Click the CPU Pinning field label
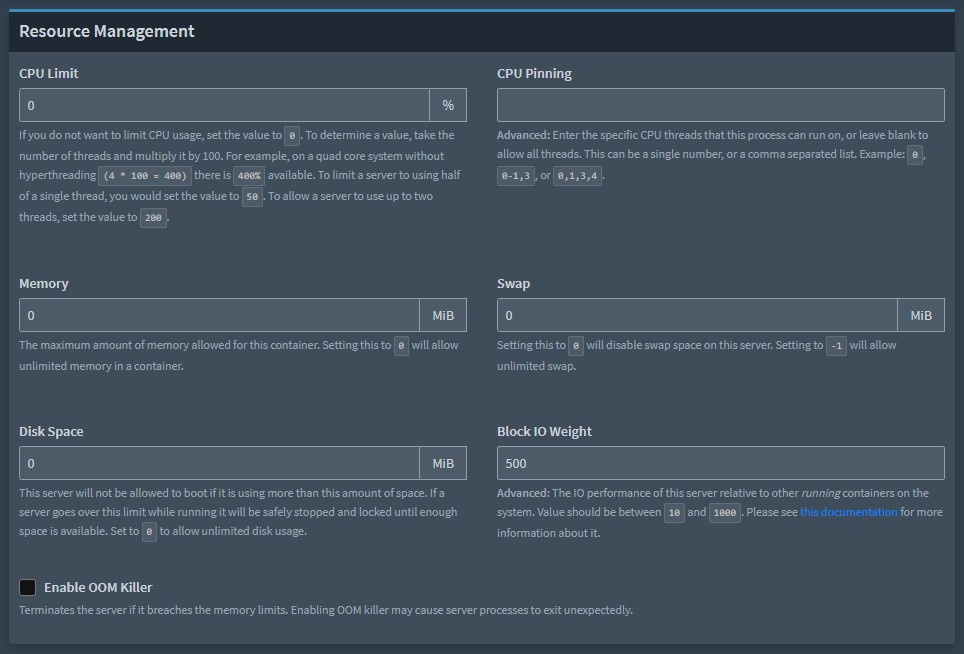The image size is (964, 654). click(534, 73)
